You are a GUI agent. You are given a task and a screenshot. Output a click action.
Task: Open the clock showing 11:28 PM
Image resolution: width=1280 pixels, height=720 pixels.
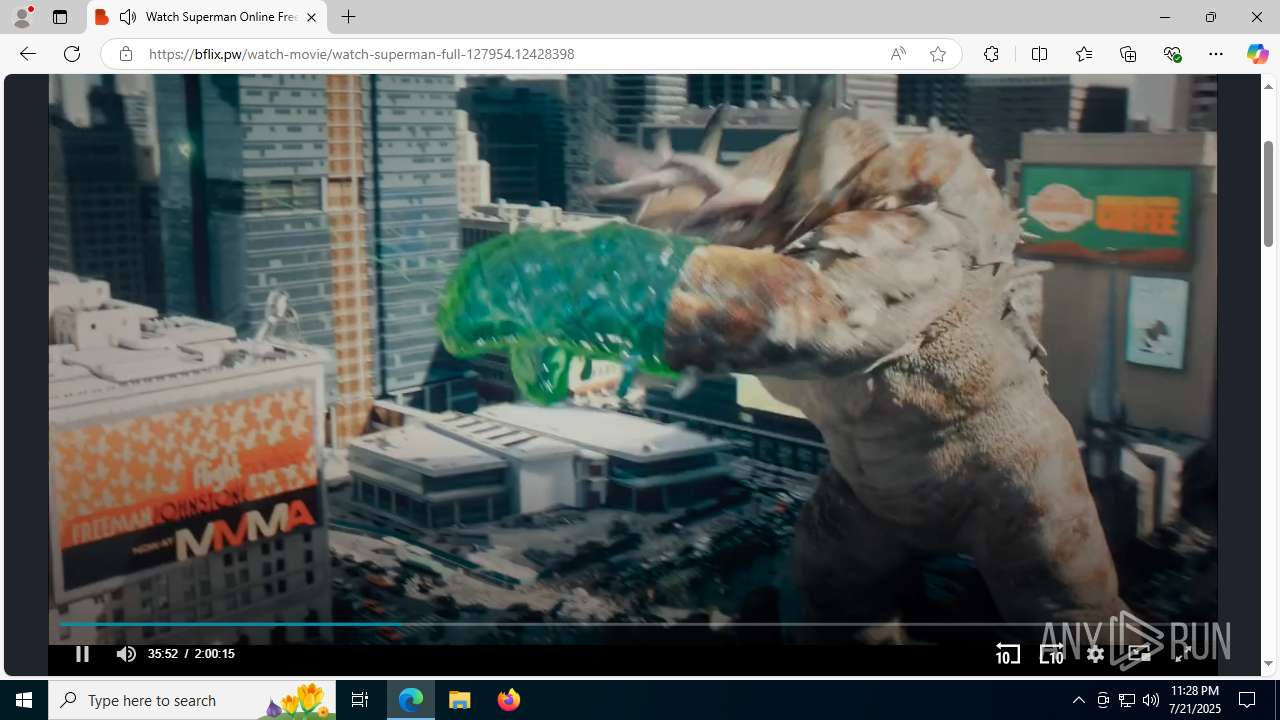click(x=1194, y=700)
